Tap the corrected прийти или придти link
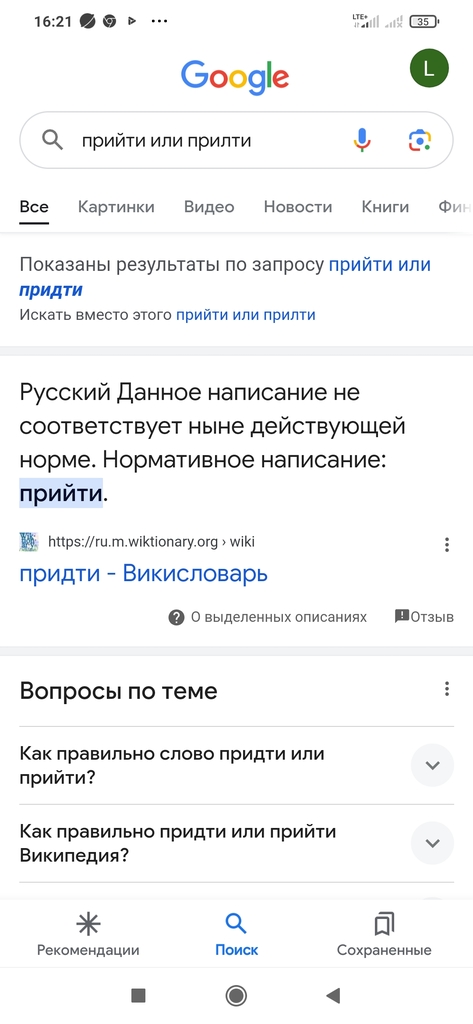This screenshot has height=1024, width=473. (x=225, y=277)
